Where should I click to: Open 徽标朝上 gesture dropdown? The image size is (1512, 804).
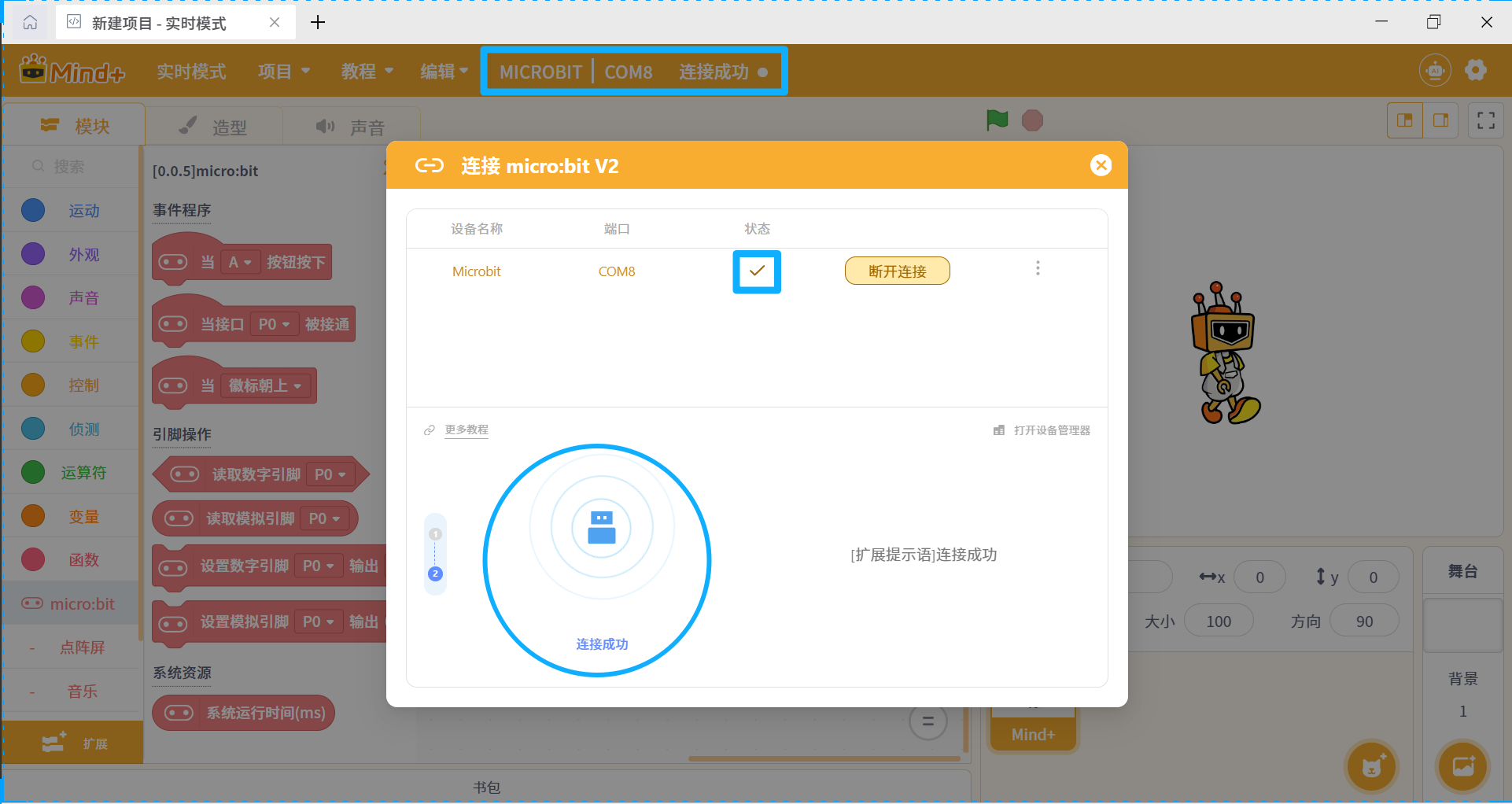[x=264, y=385]
